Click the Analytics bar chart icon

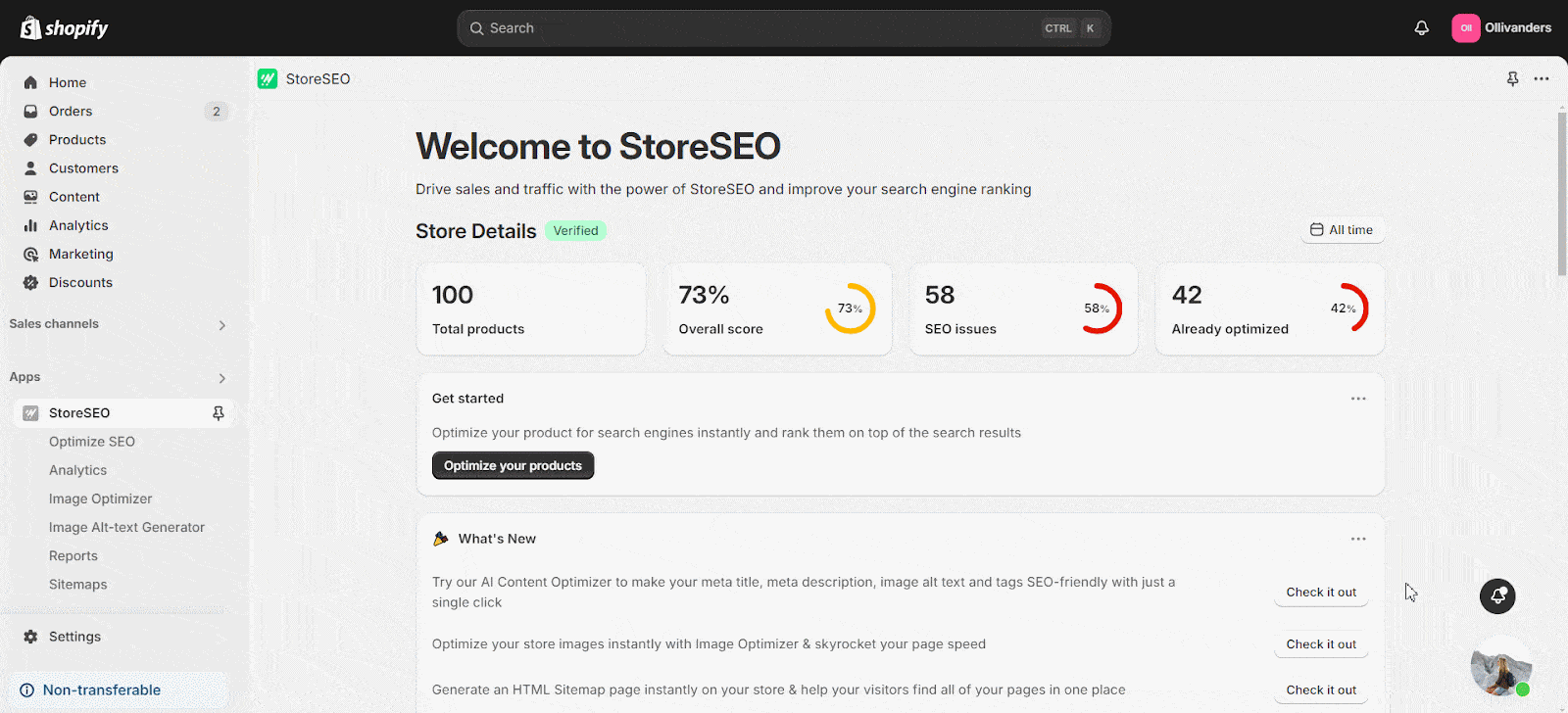[30, 225]
